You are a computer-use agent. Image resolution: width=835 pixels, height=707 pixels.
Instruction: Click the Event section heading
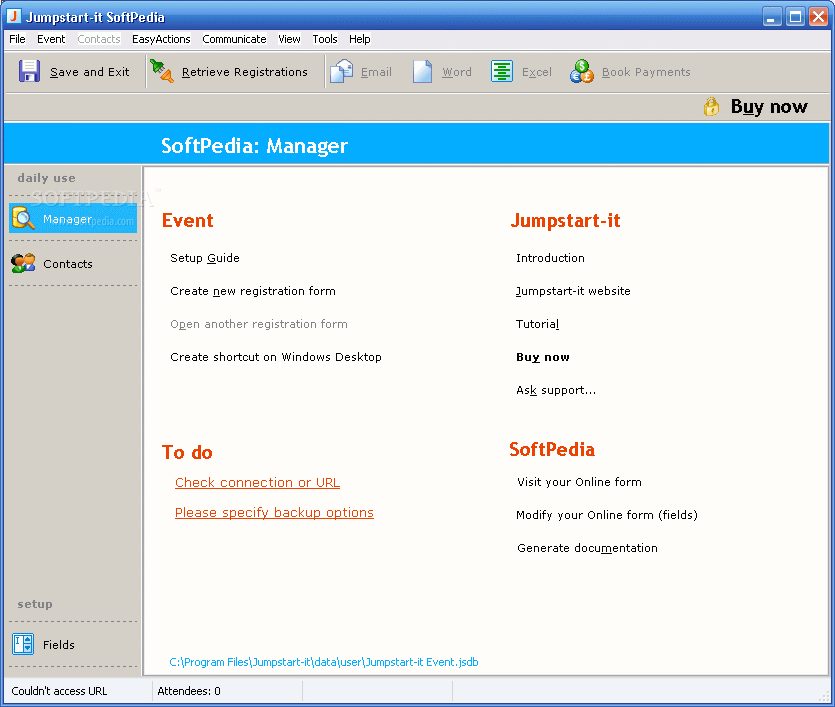pos(187,220)
